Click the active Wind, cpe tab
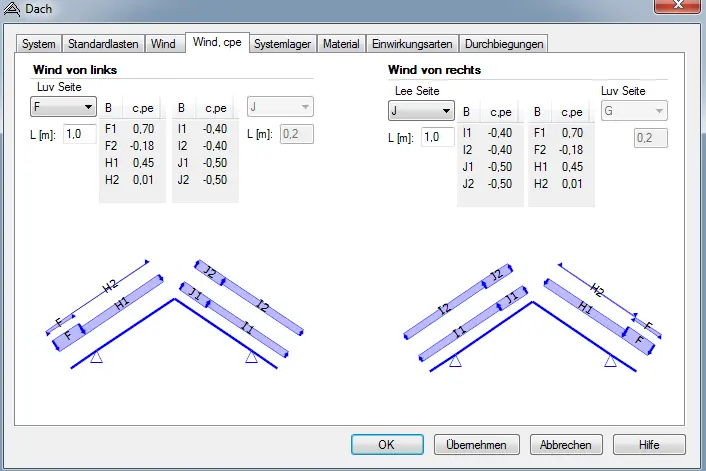This screenshot has width=706, height=471. 217,42
